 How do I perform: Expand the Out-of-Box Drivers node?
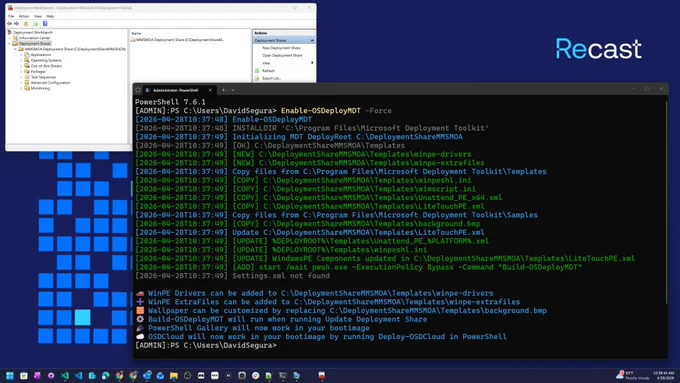pyautogui.click(x=21, y=66)
